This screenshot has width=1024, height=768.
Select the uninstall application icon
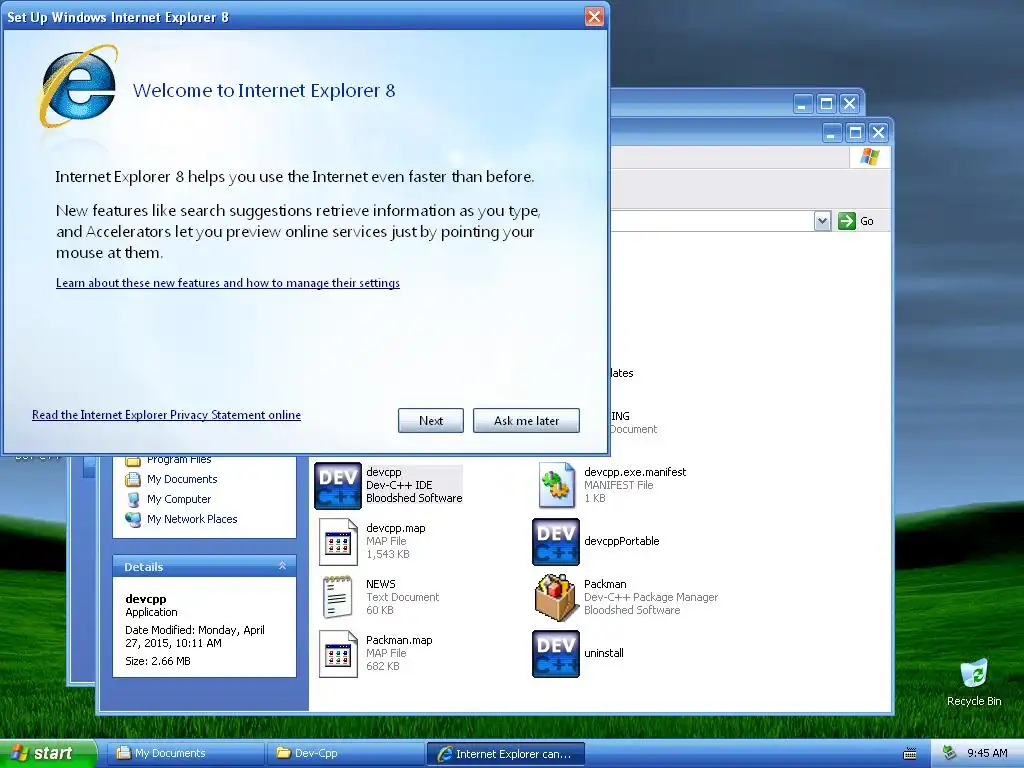click(556, 653)
